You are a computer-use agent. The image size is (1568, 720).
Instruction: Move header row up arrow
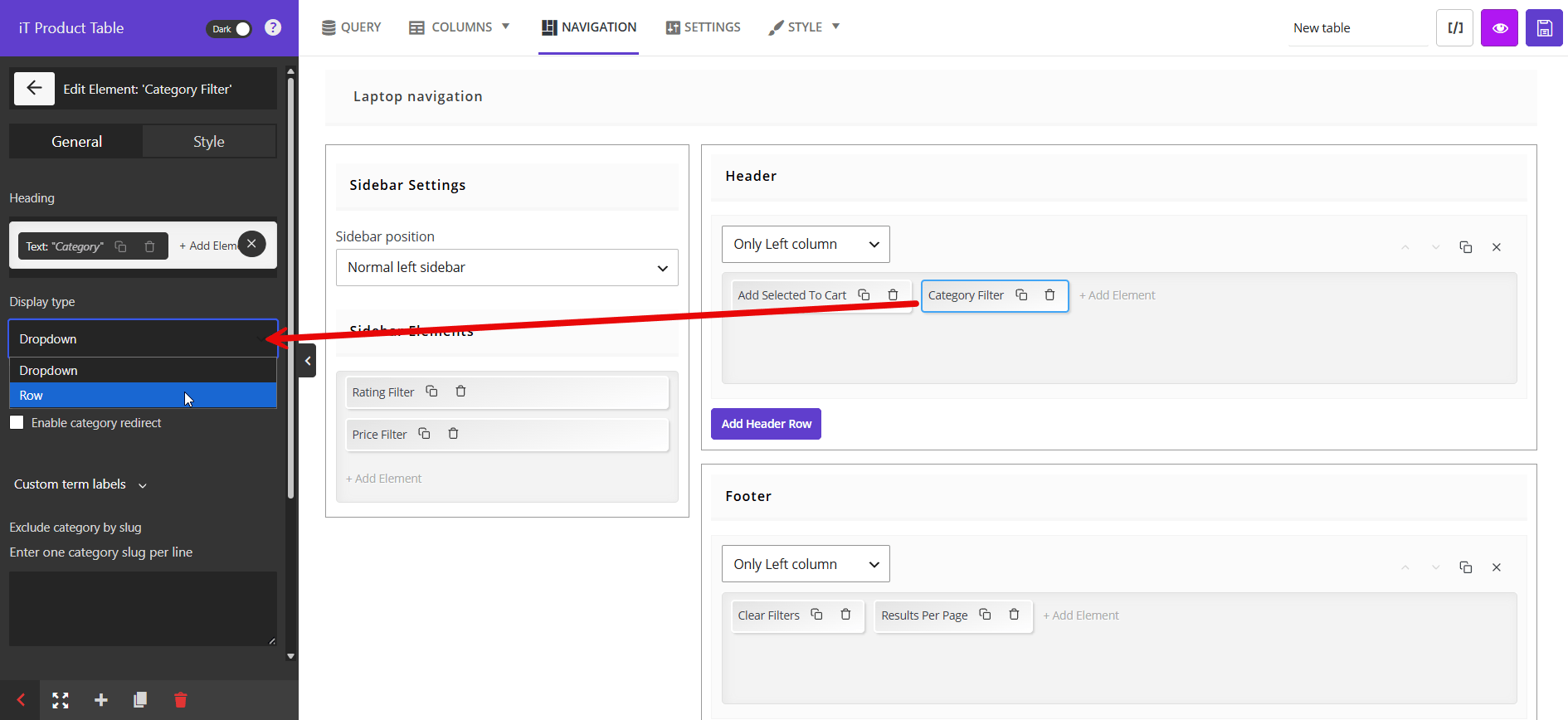point(1405,247)
